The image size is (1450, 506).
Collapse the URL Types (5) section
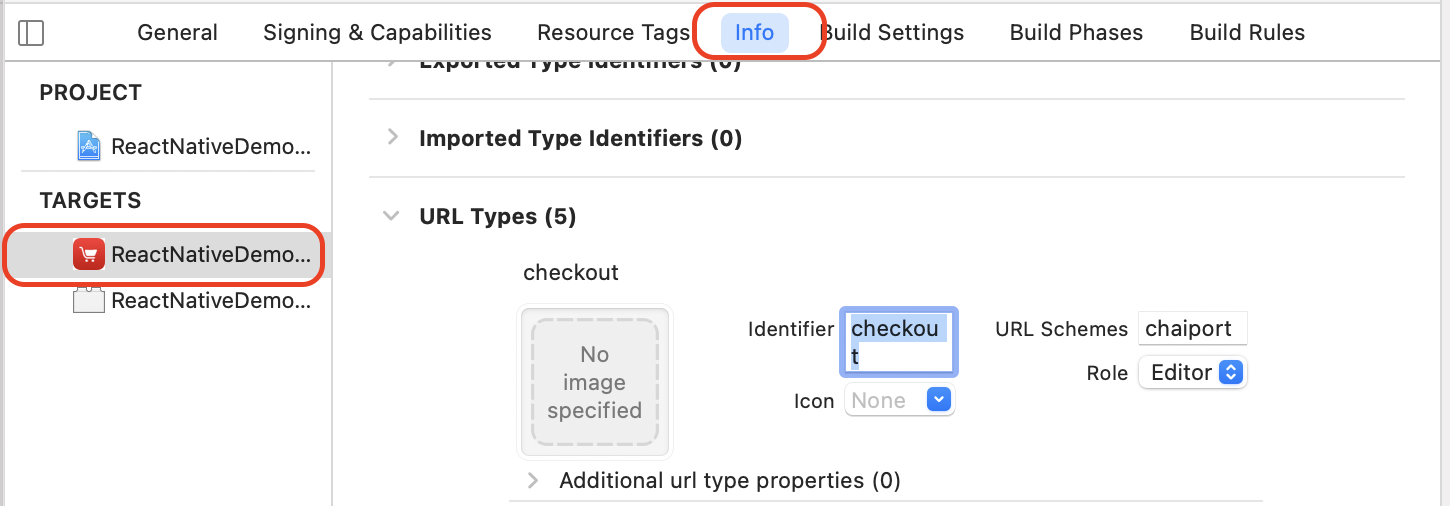click(x=392, y=216)
